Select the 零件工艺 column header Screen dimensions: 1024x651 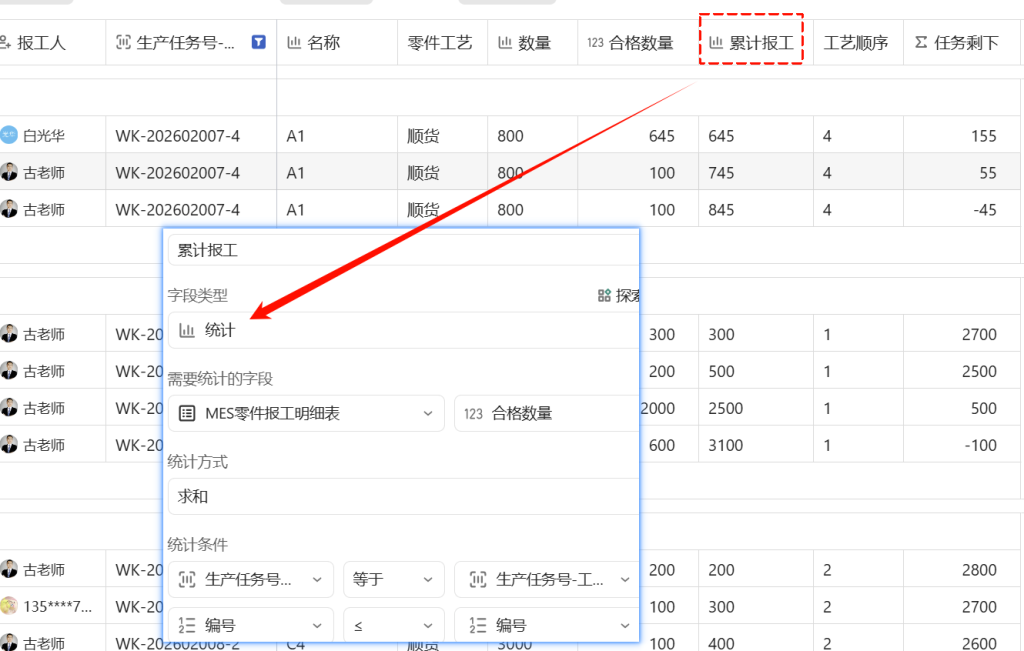[x=442, y=42]
